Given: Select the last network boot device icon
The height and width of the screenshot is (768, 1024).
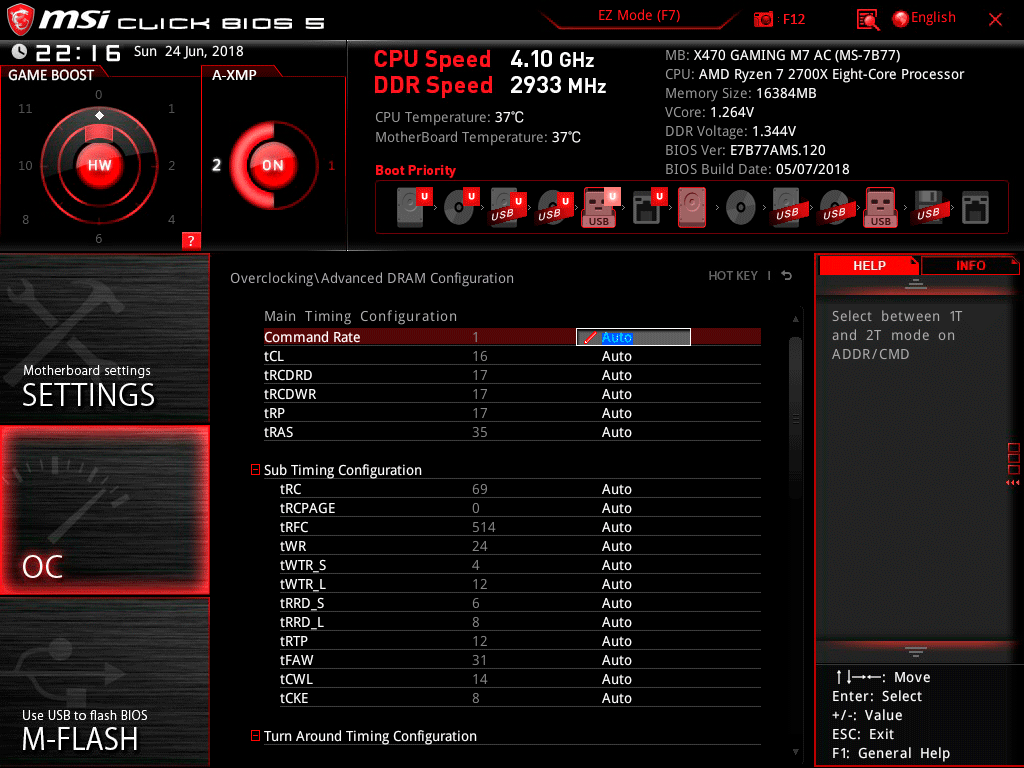Looking at the screenshot, I should (976, 208).
